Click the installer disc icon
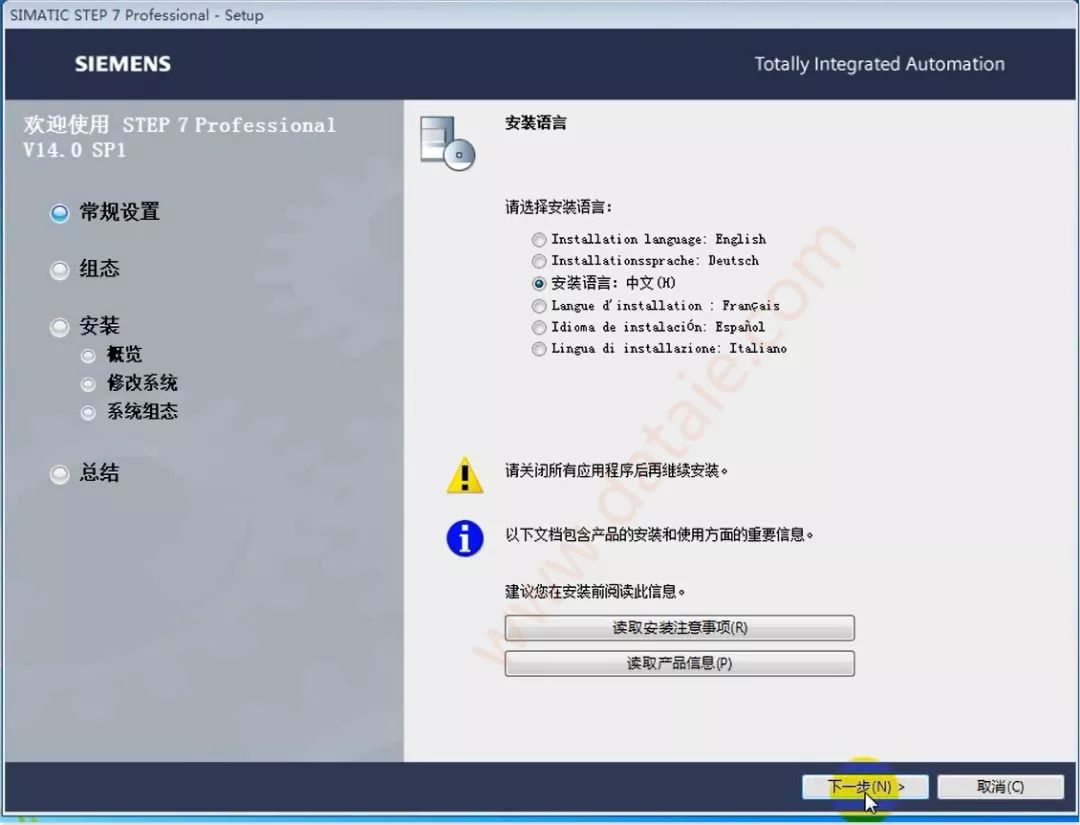Screen dimensions: 1080x825 coord(448,143)
